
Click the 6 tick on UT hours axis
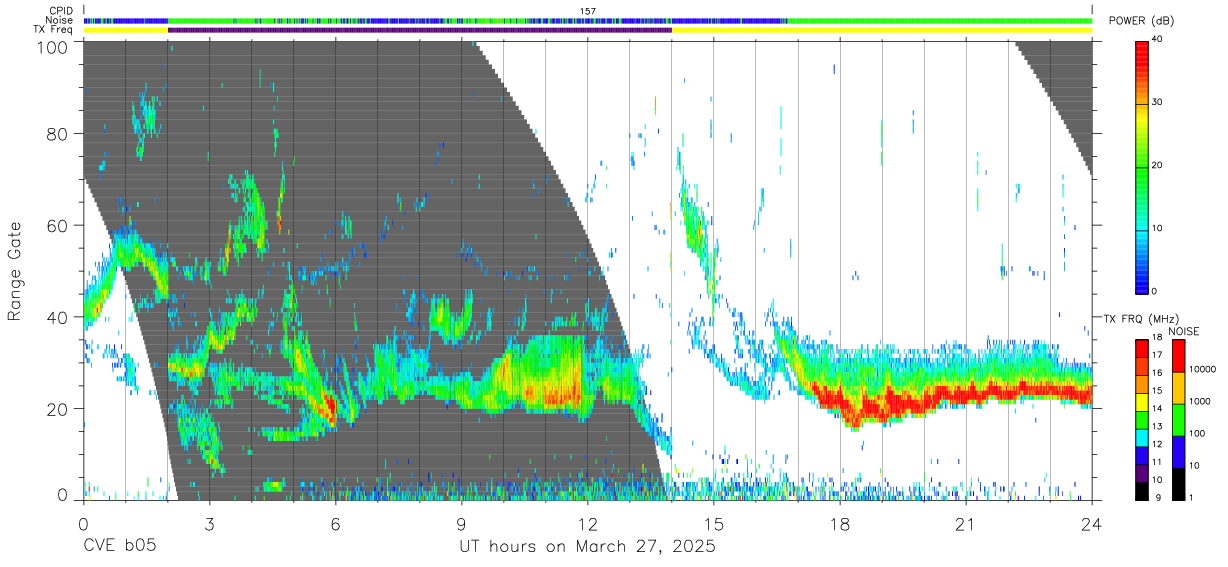point(336,524)
